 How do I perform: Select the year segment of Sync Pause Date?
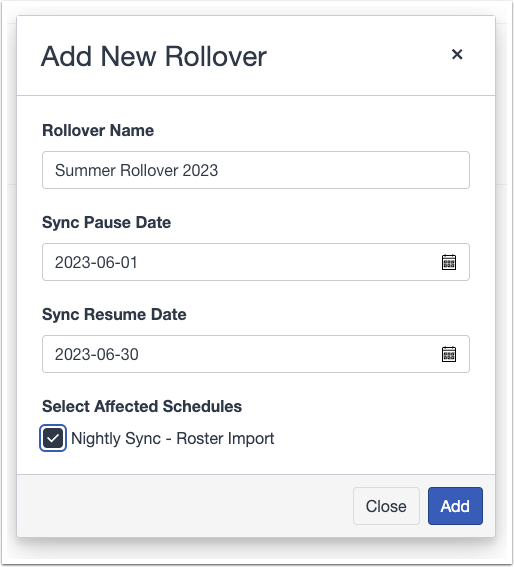pos(69,263)
